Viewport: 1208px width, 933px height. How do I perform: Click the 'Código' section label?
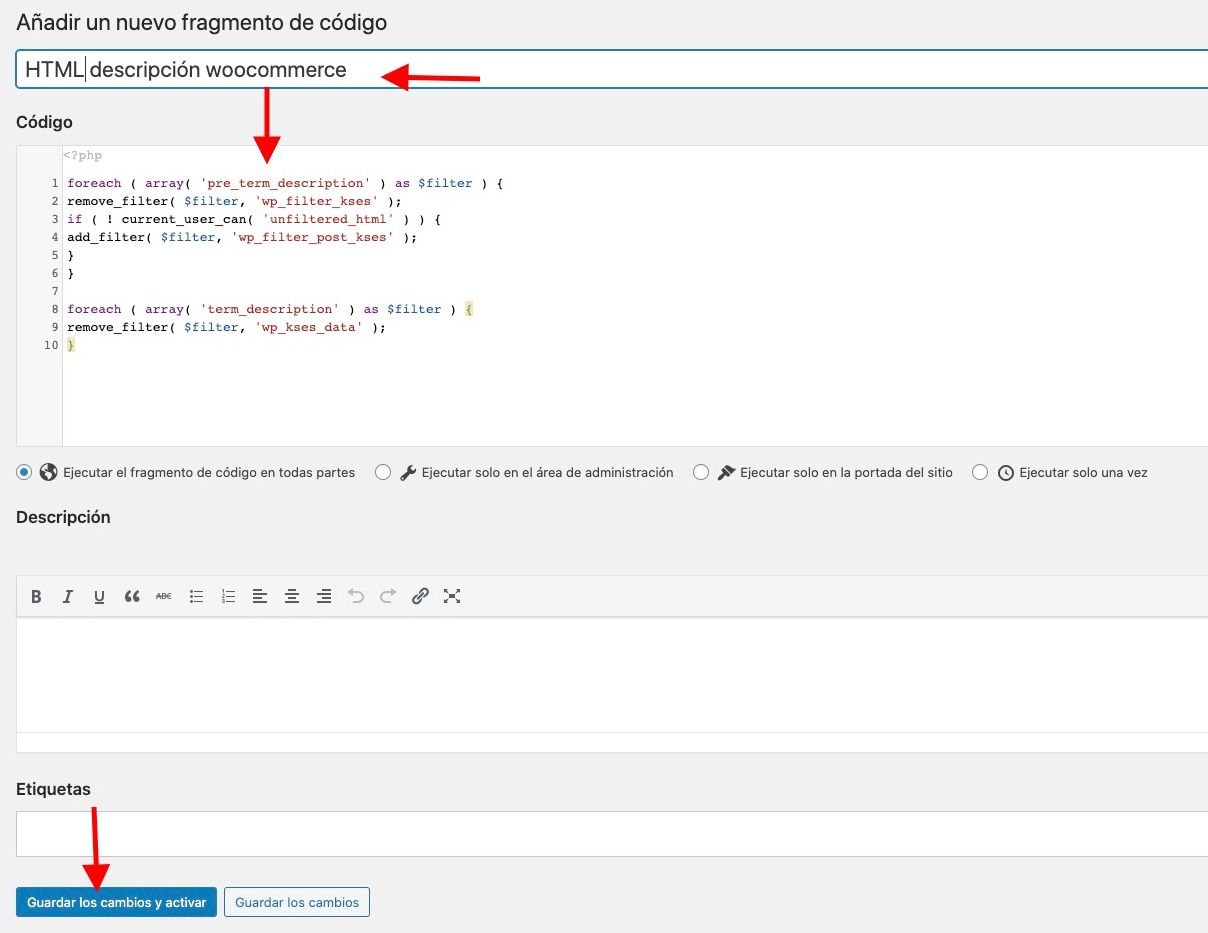pos(44,122)
